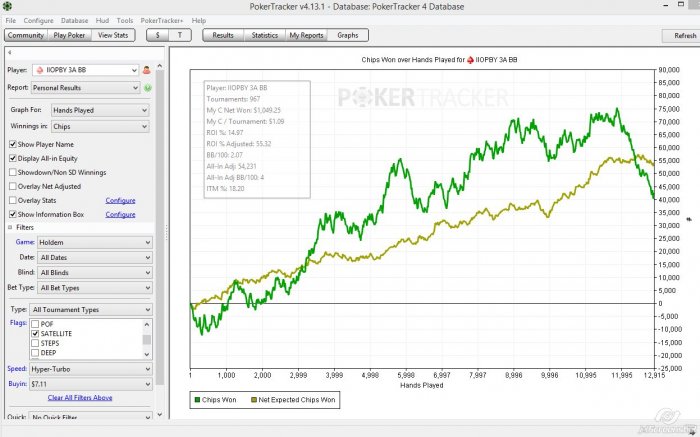Open the Hud menu
Viewport: 700px width, 437px height.
(102, 21)
